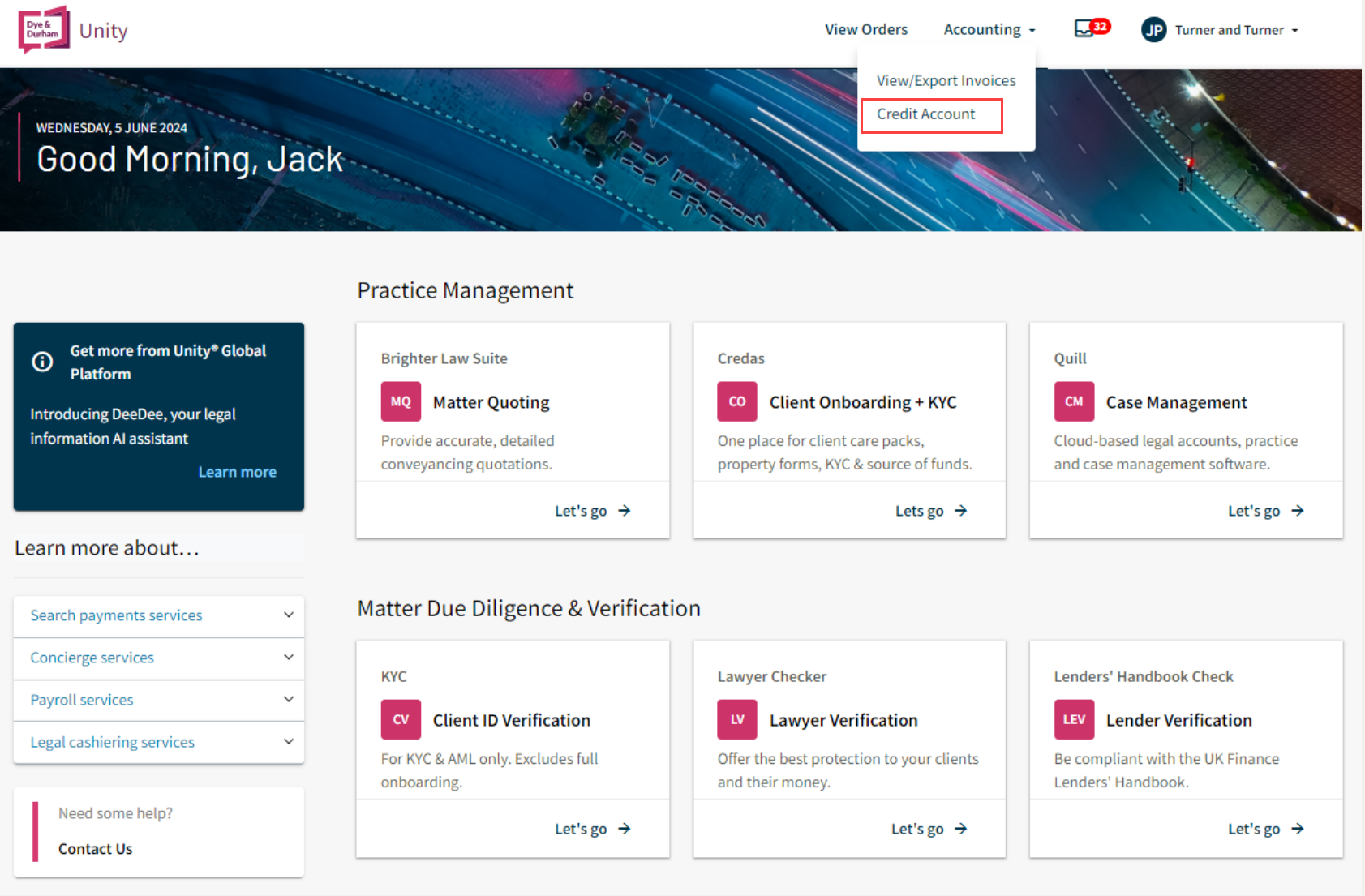1365x896 pixels.
Task: Click the Client ID Verification title
Action: pos(511,720)
